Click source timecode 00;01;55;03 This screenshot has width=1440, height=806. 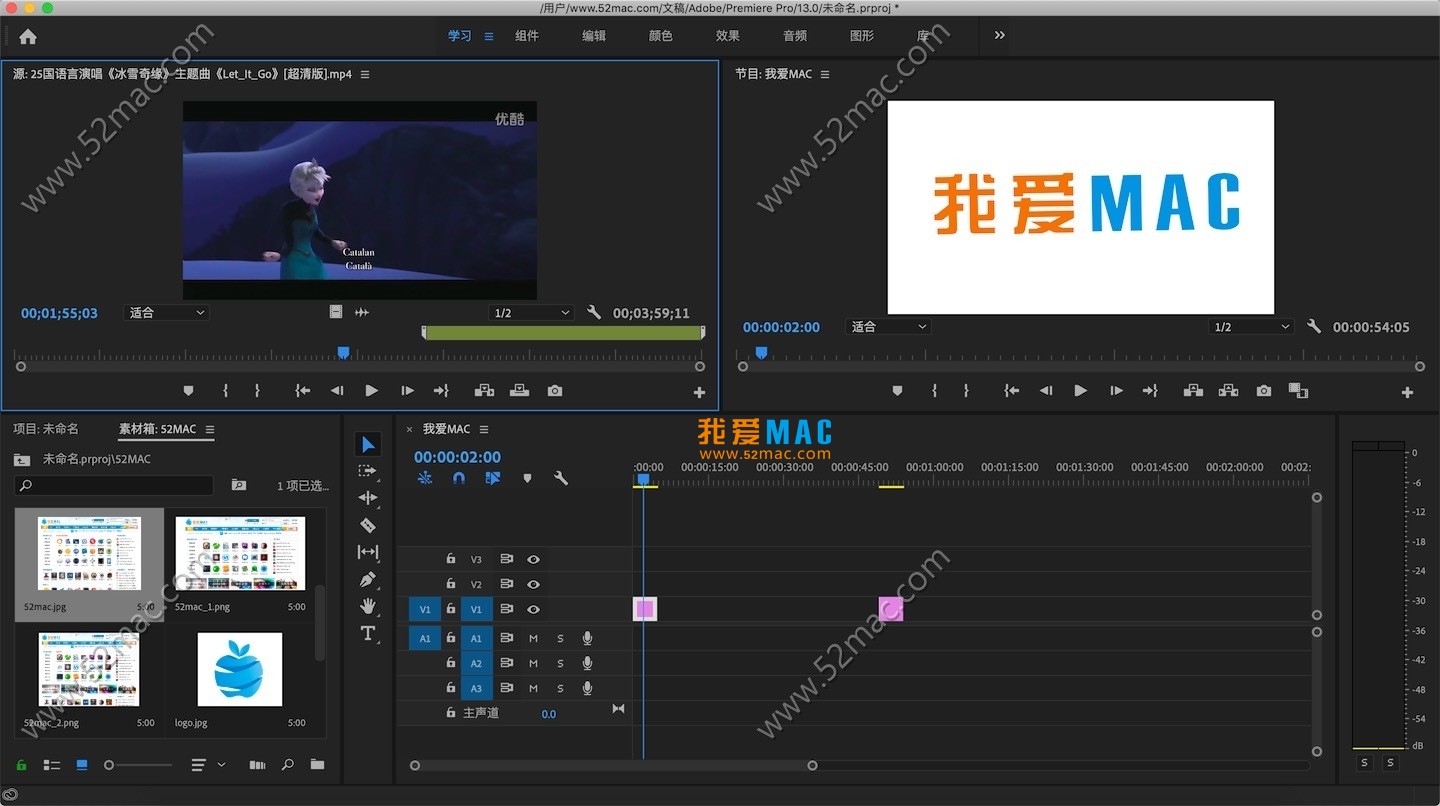pos(60,313)
